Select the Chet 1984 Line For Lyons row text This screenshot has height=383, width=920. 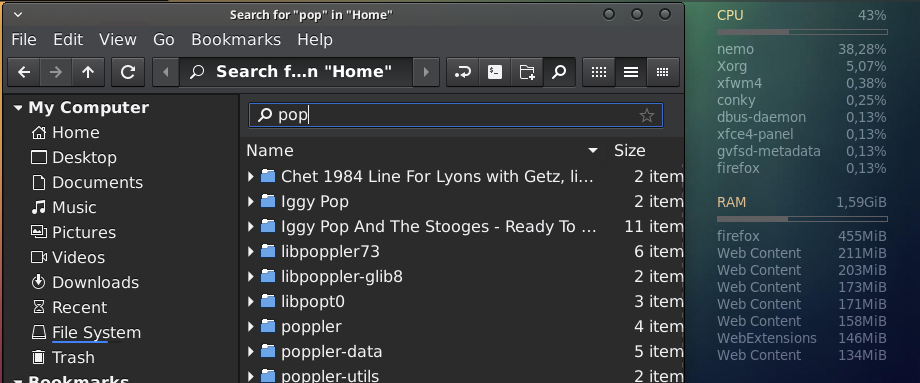(x=438, y=176)
